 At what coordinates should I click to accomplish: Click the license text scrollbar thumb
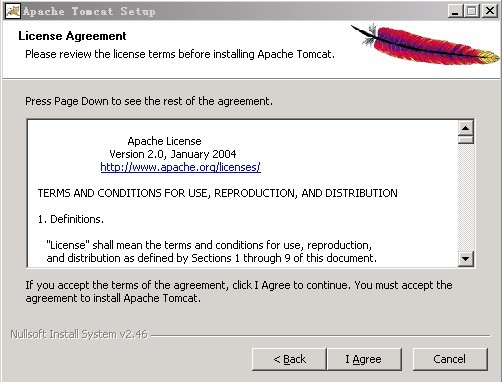click(466, 139)
